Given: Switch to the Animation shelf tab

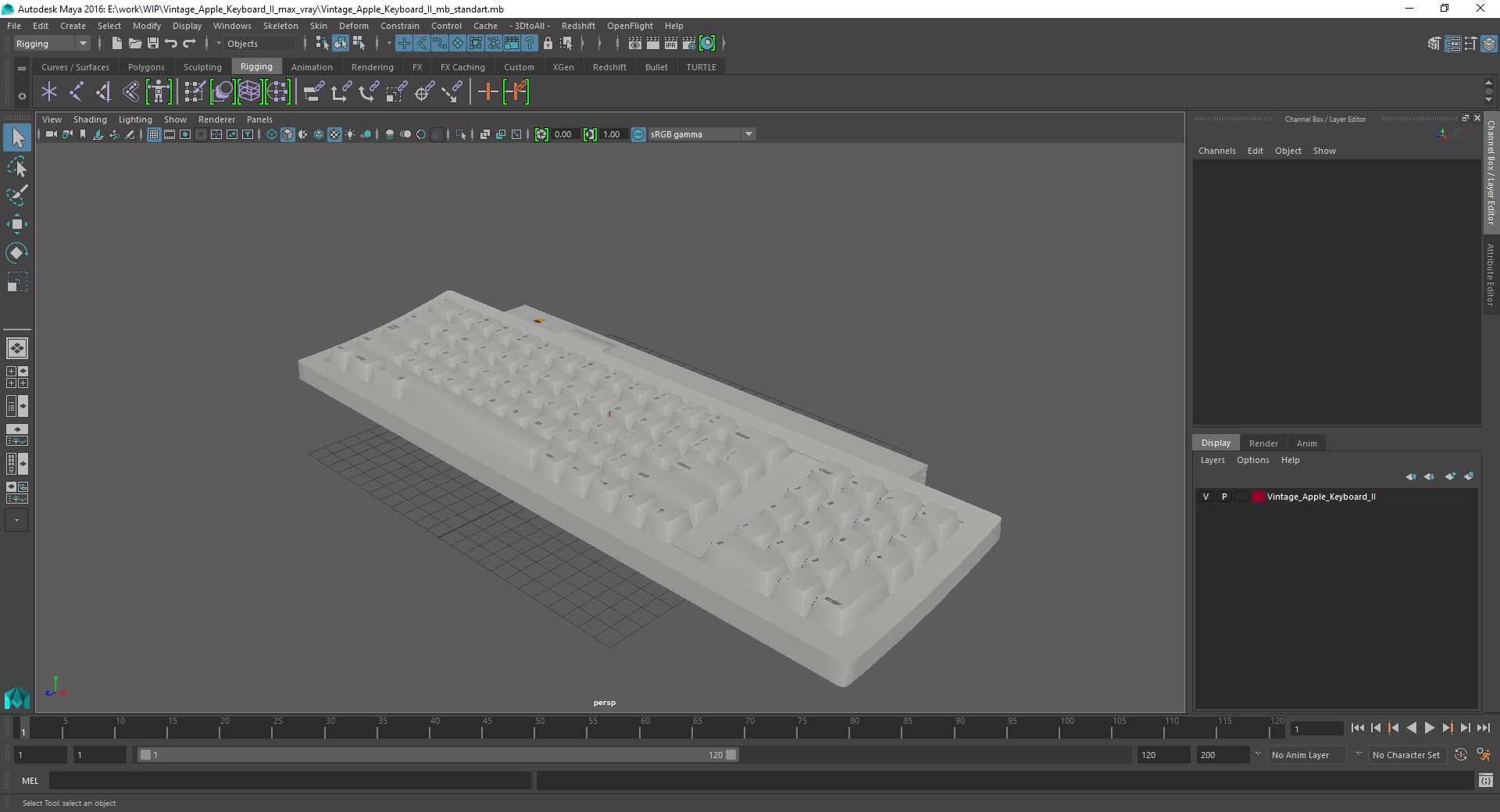Looking at the screenshot, I should (x=312, y=67).
